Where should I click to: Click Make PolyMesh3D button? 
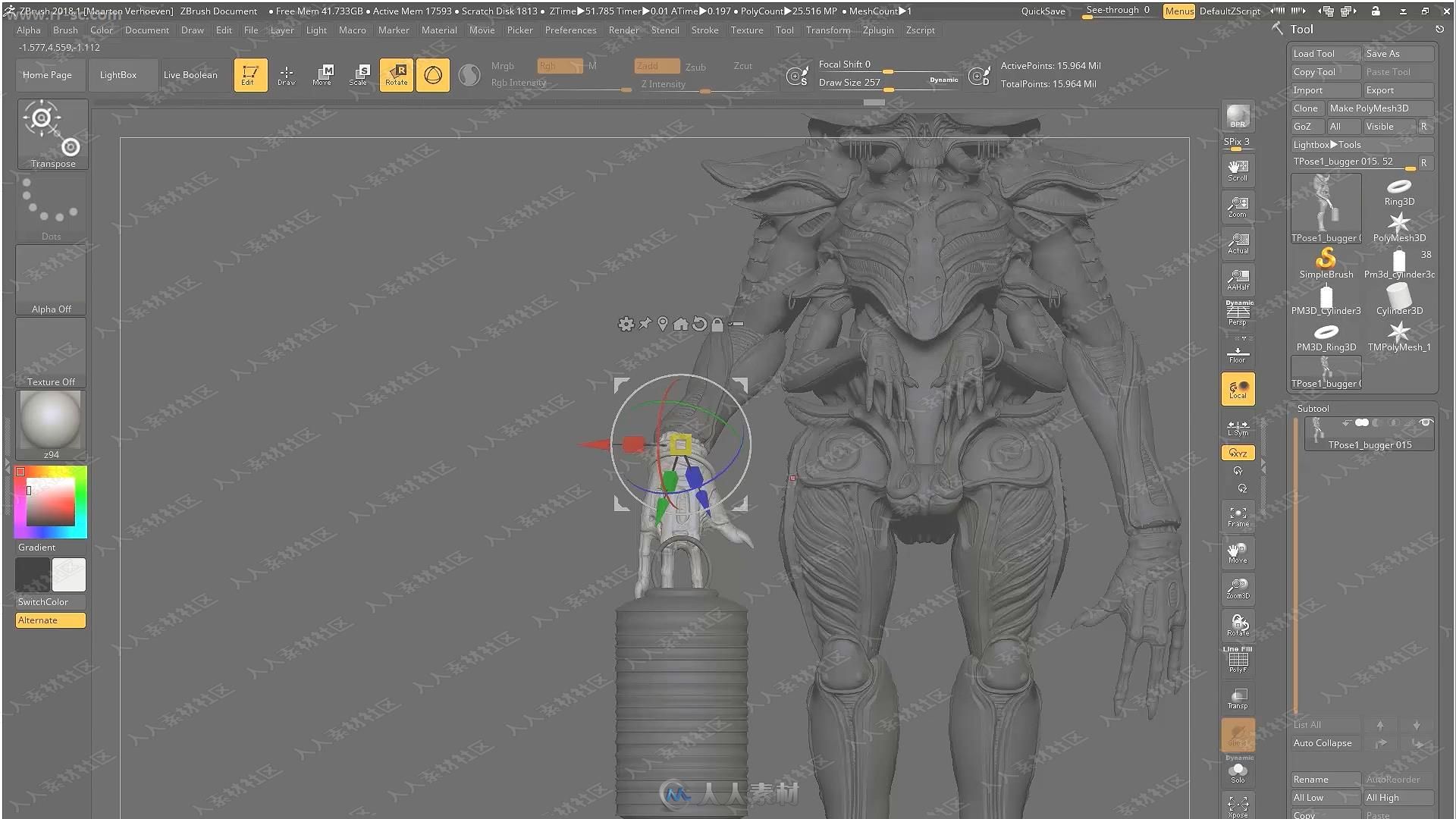click(1380, 108)
